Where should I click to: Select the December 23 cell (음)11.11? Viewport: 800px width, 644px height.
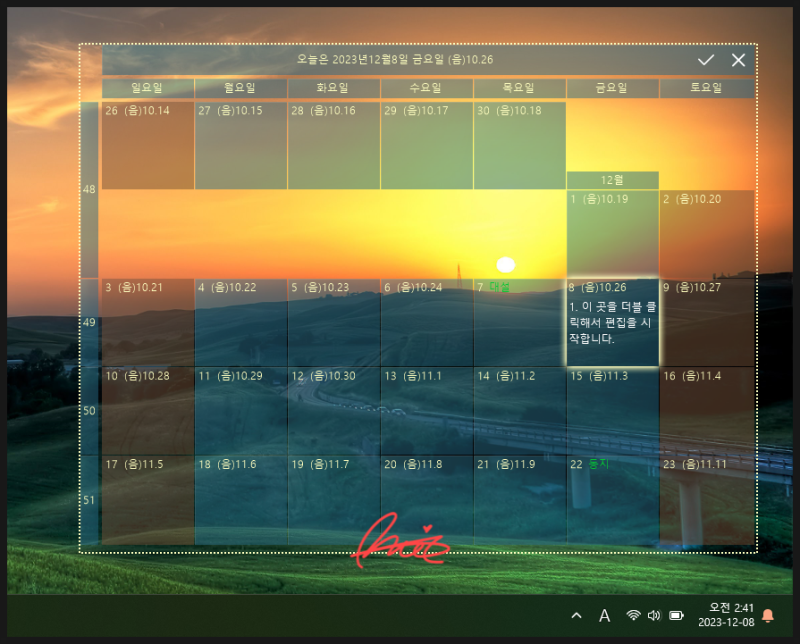coord(707,500)
